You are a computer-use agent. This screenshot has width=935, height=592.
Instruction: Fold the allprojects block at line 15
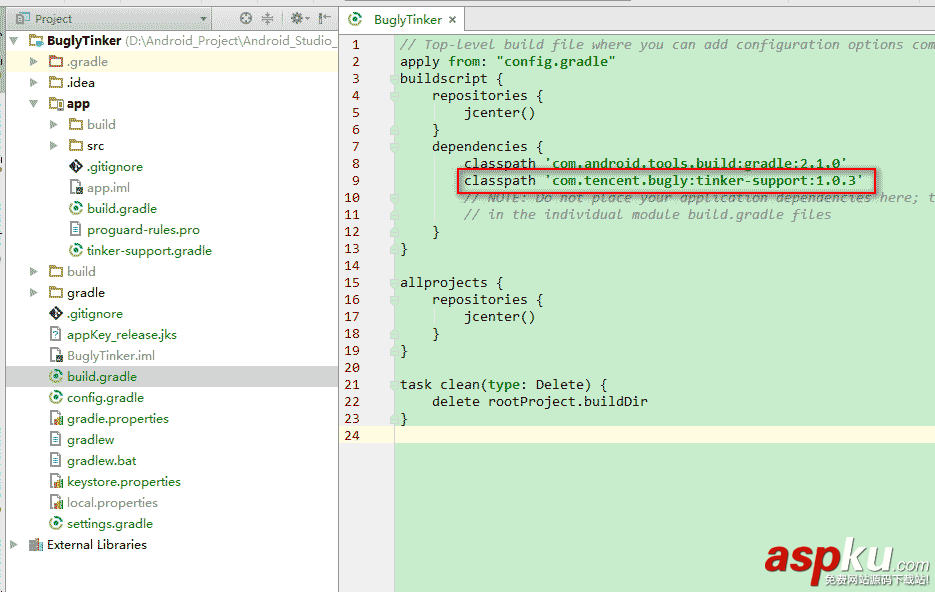394,283
